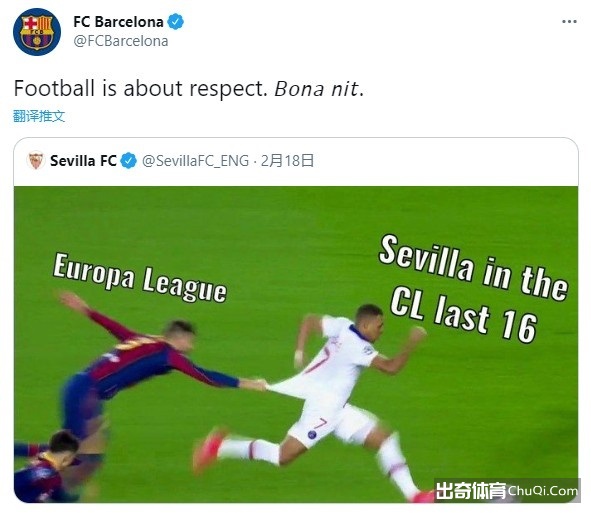The height and width of the screenshot is (513, 591).
Task: Click the 翻译推文 translate tweet link
Action: pyautogui.click(x=39, y=116)
